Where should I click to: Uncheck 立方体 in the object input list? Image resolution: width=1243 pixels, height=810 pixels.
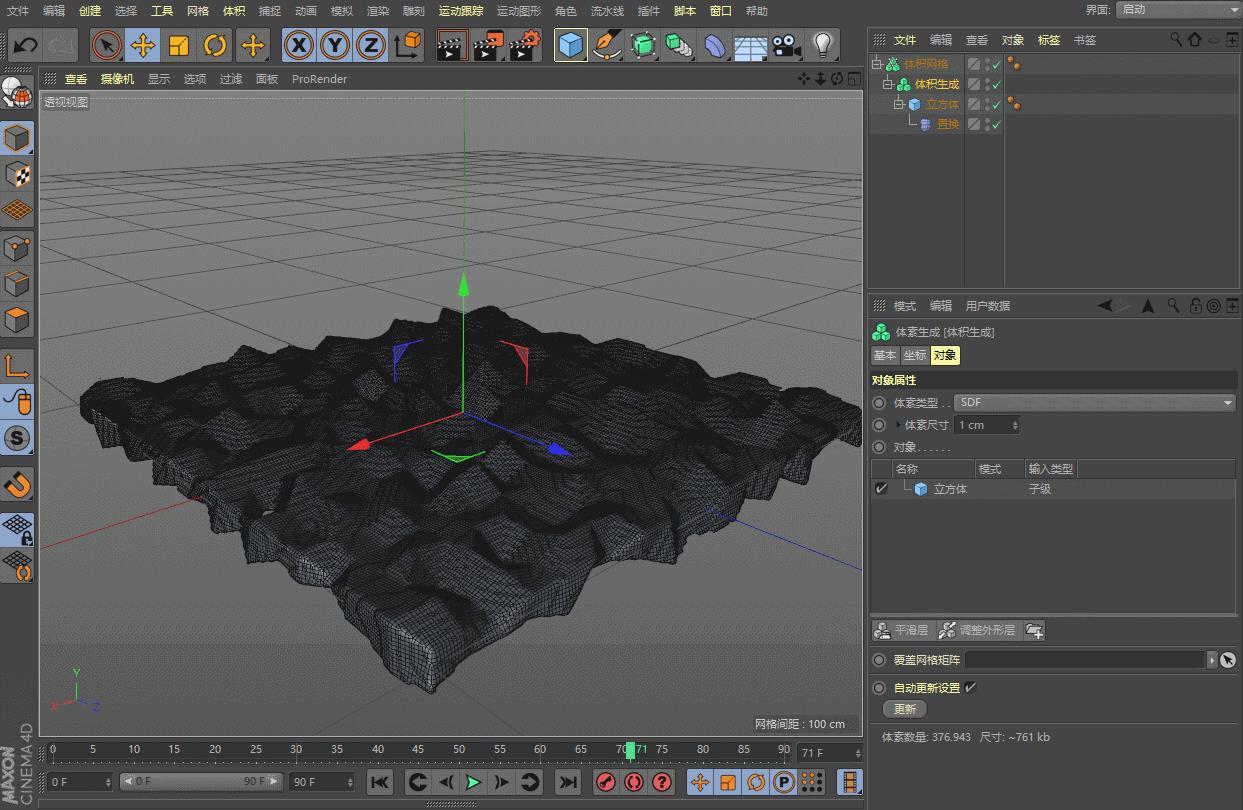[x=880, y=488]
